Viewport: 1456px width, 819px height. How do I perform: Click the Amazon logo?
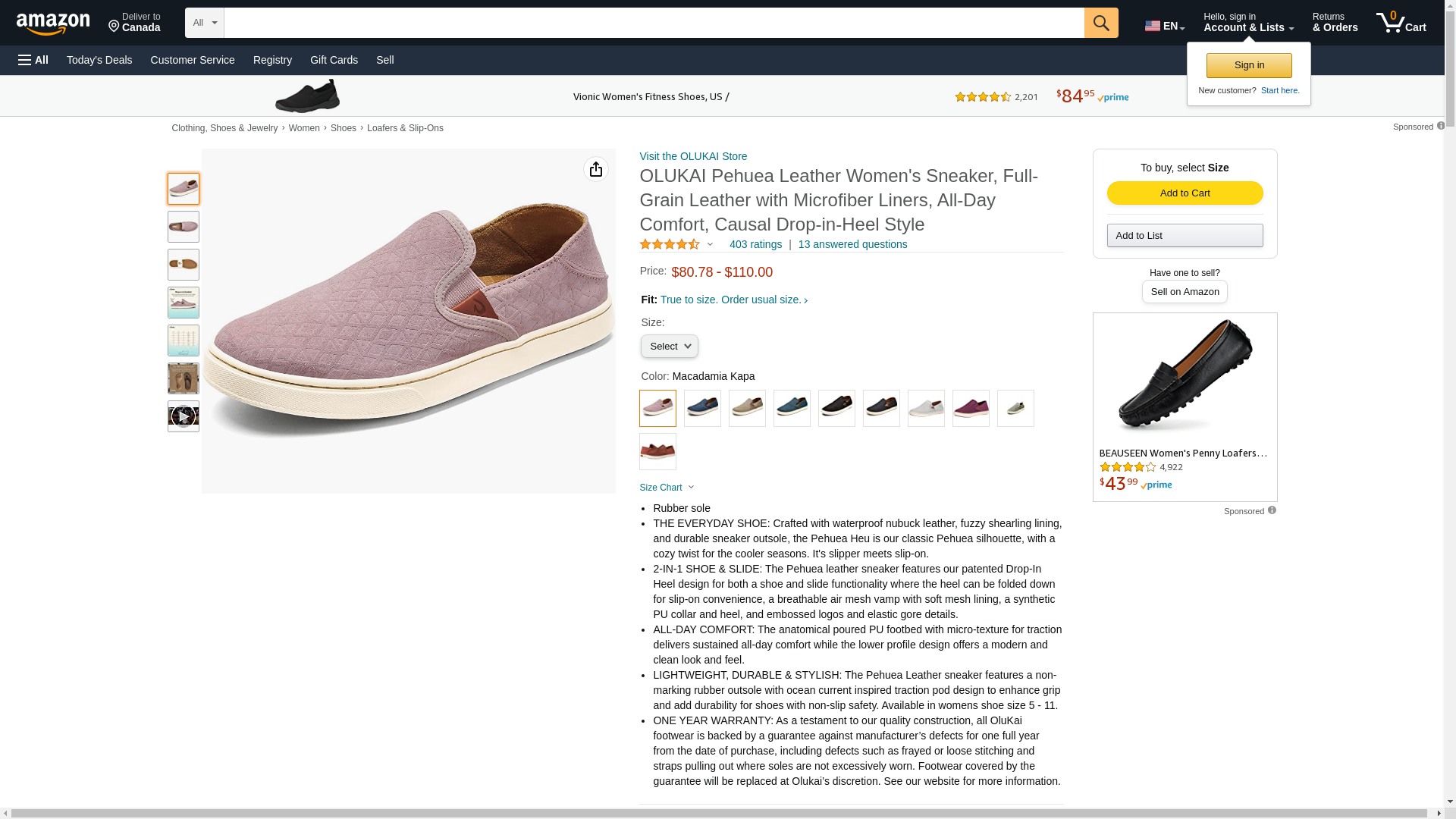pos(53,24)
